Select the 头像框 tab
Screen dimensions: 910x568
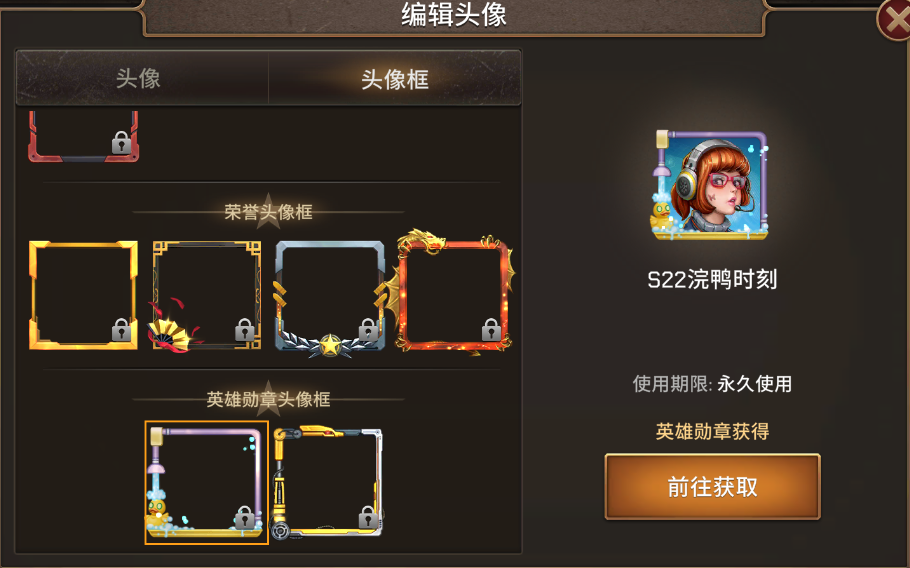(x=395, y=78)
